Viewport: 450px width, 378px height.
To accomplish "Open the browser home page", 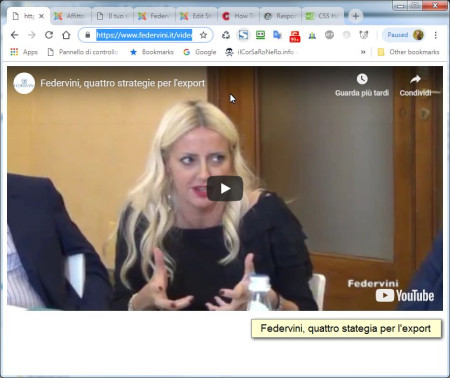I will [x=66, y=35].
